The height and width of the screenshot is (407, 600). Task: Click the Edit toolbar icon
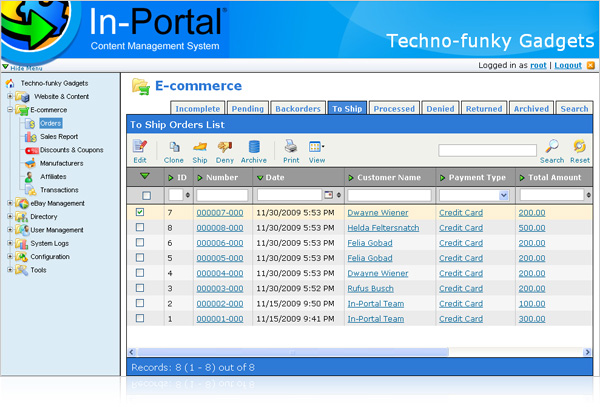click(x=140, y=146)
